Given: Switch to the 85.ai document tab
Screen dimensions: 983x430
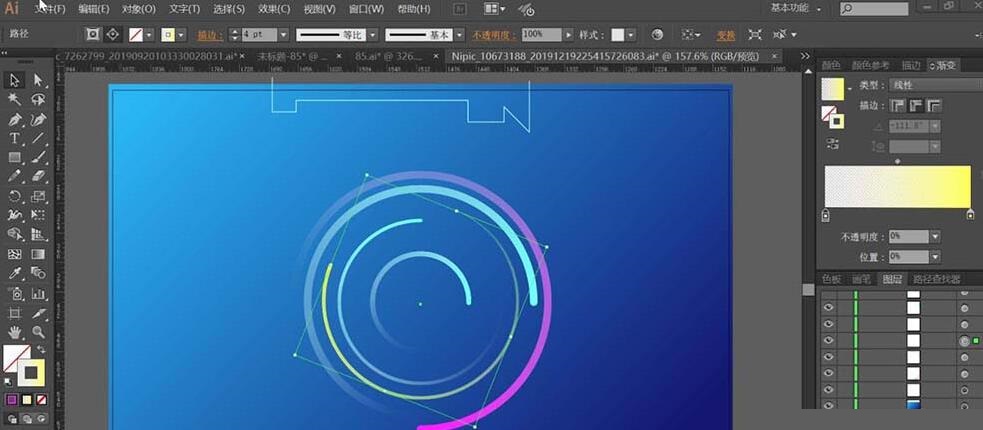Looking at the screenshot, I should point(389,56).
